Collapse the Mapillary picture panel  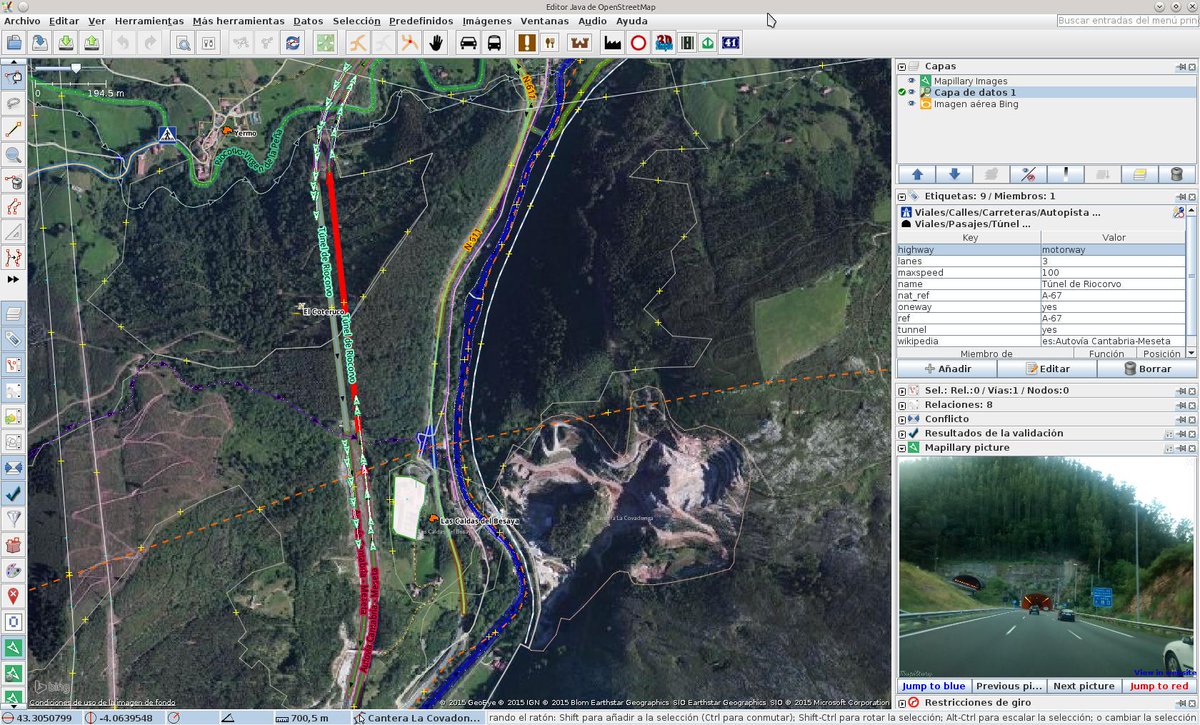(x=902, y=448)
